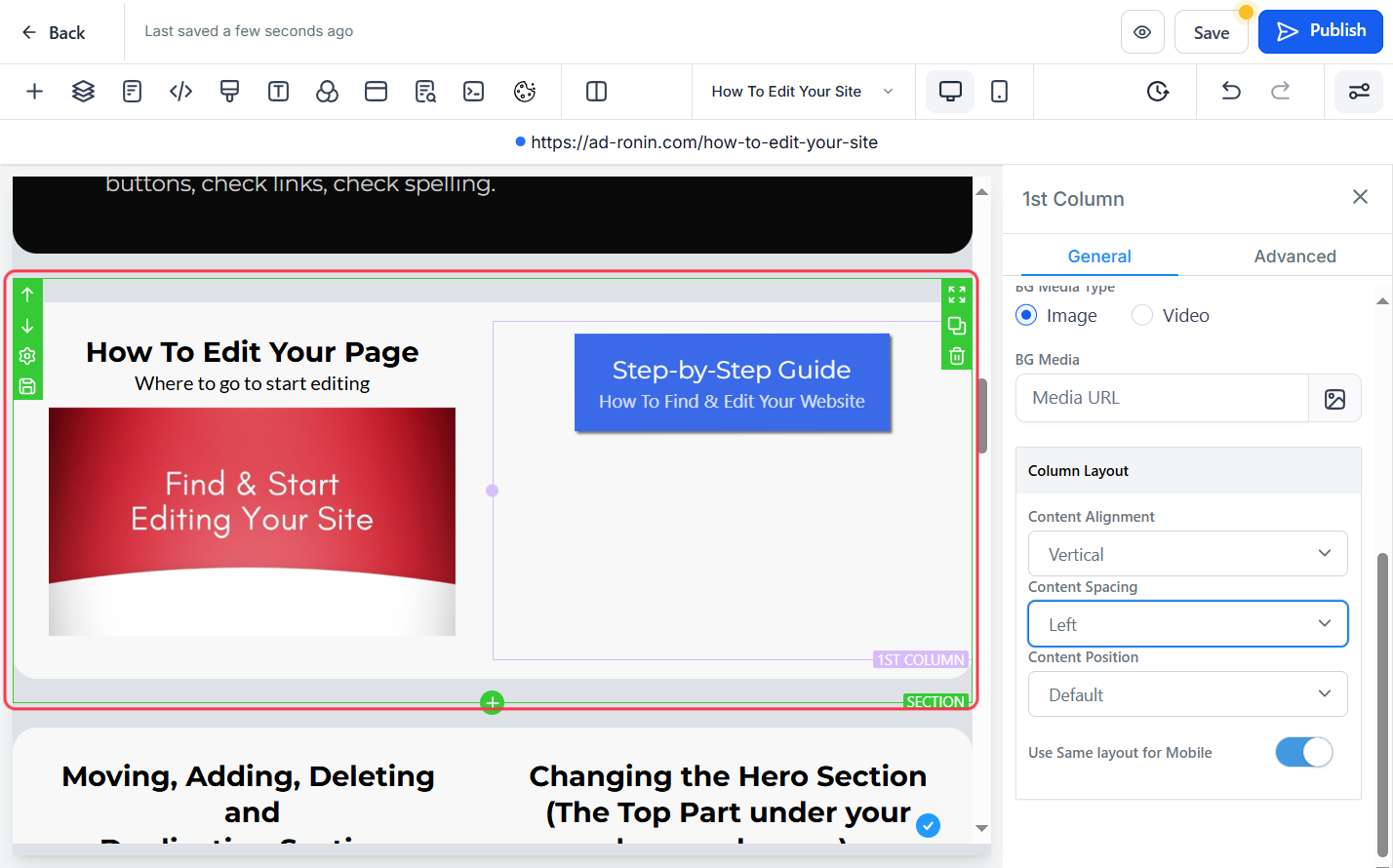Move the section down

point(27,326)
